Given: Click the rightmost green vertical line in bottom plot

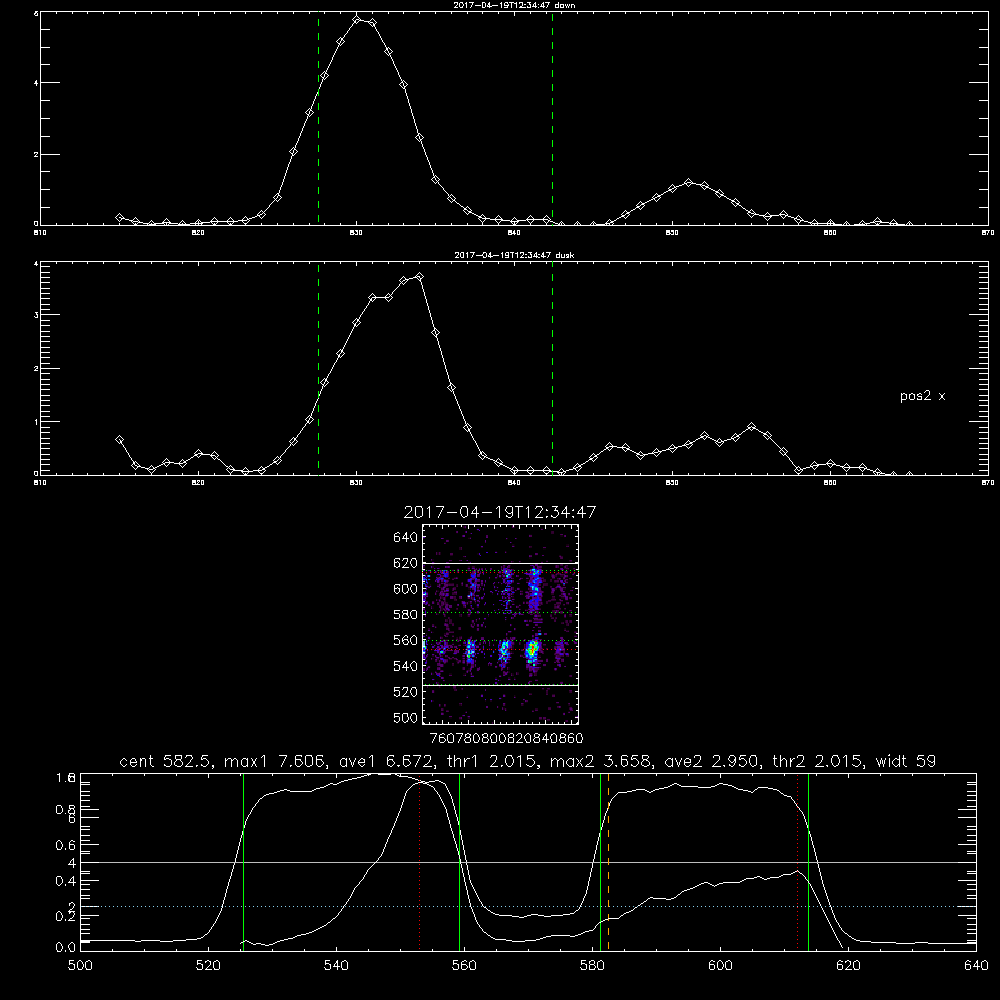Looking at the screenshot, I should (x=808, y=862).
